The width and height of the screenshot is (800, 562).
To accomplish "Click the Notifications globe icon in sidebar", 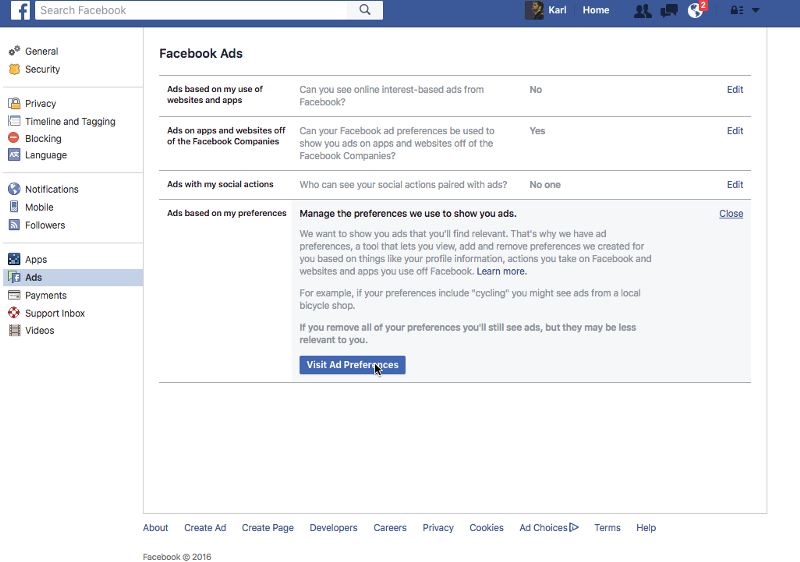I will coord(14,189).
